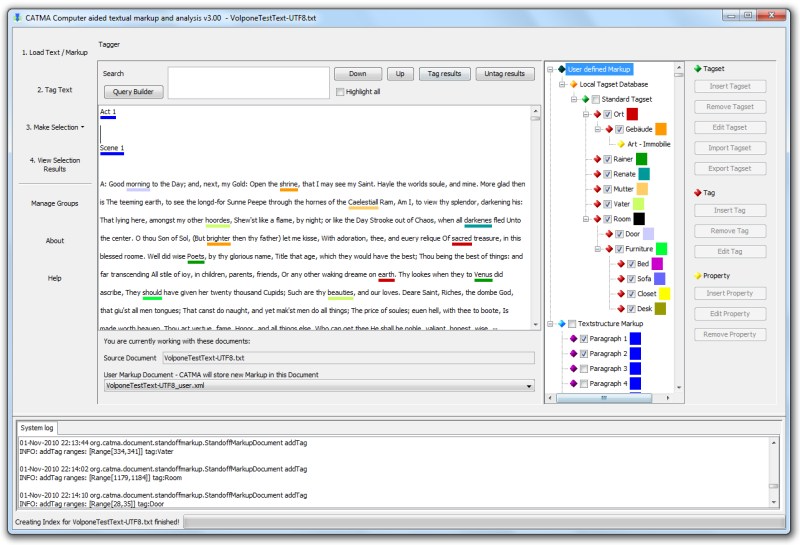Collapse the Furniture tag node
The image size is (800, 545).
point(598,249)
